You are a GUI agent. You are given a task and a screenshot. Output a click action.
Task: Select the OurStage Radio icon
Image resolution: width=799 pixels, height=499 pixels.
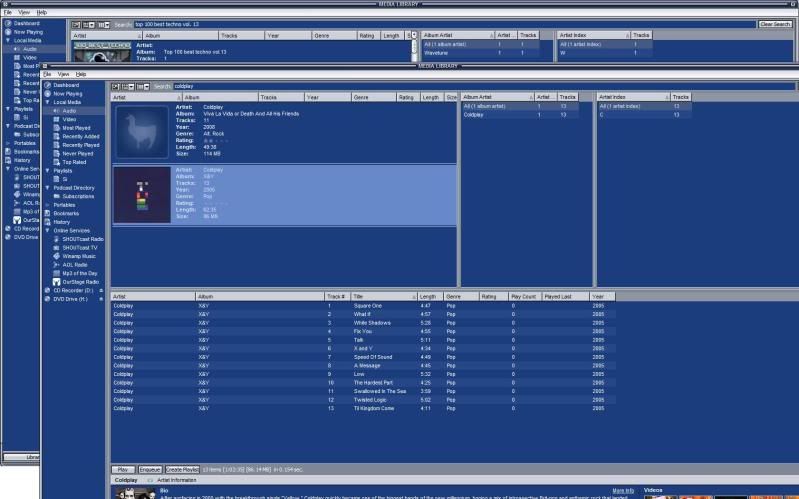[x=57, y=281]
